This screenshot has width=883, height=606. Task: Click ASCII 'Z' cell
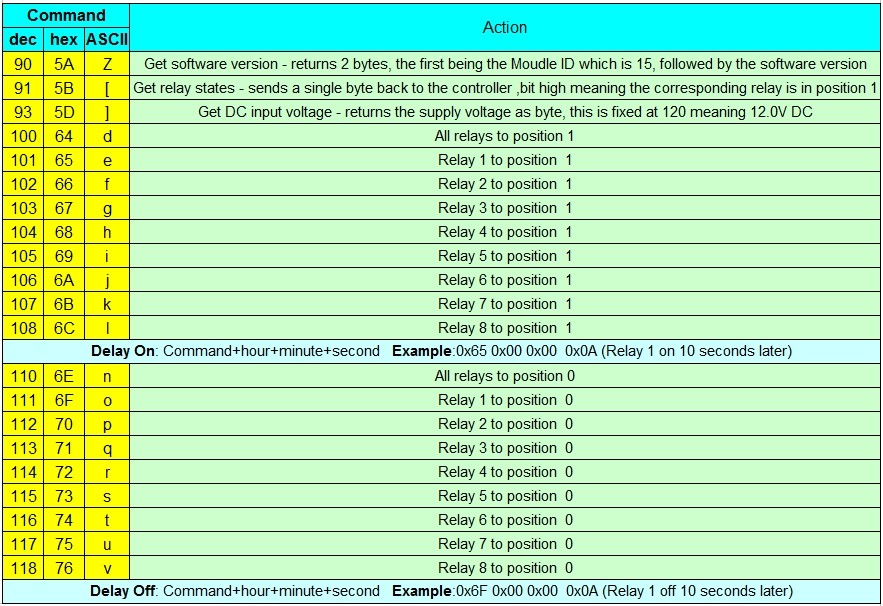point(107,64)
